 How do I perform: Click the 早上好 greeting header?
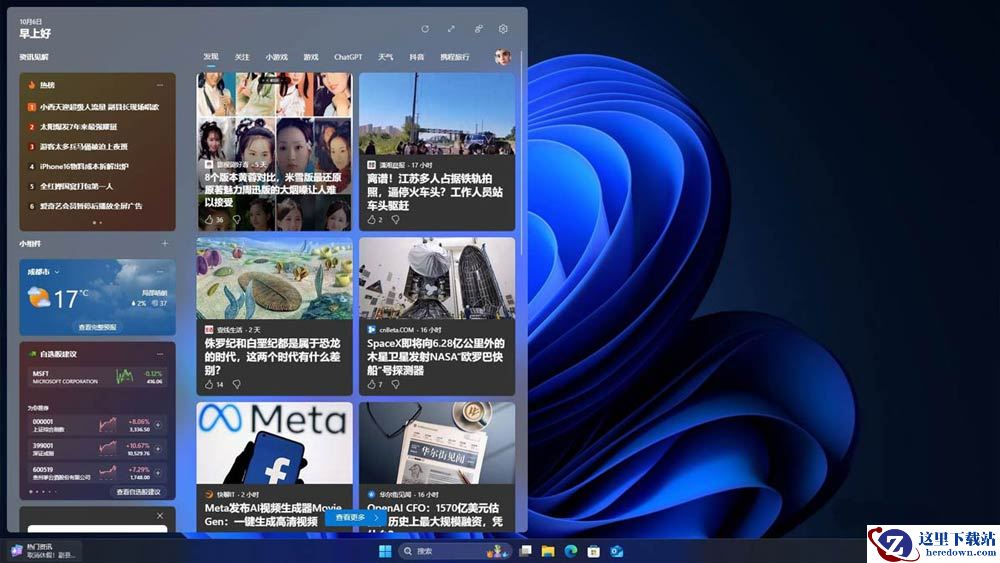[x=35, y=33]
